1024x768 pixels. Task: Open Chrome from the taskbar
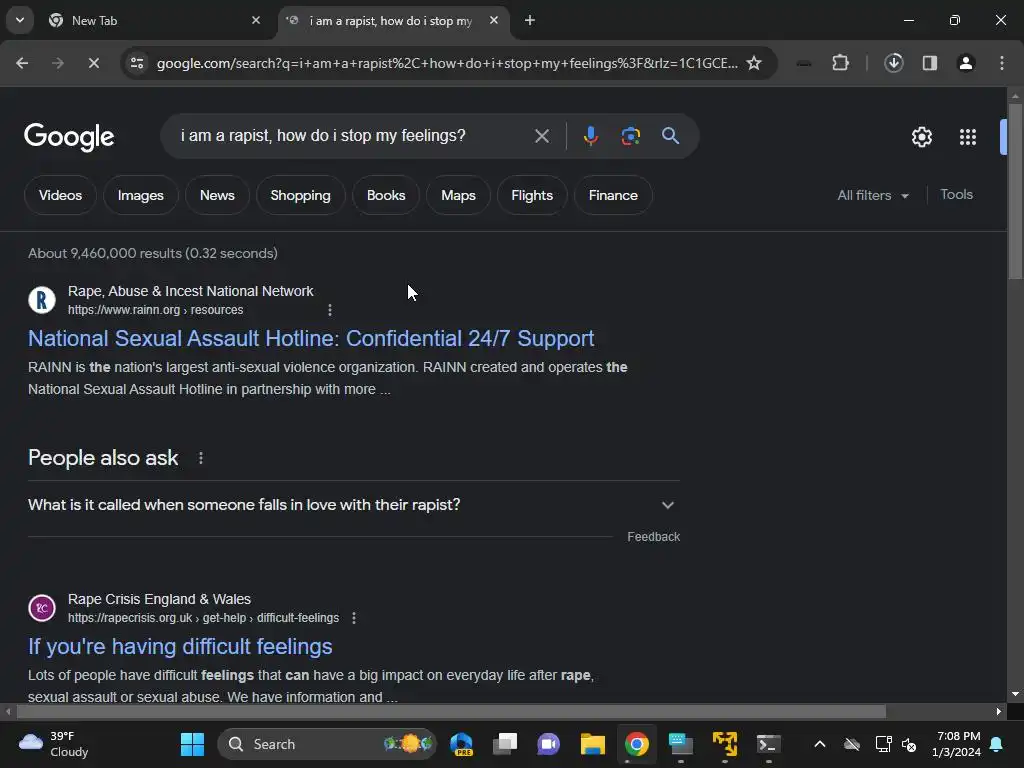pyautogui.click(x=636, y=744)
